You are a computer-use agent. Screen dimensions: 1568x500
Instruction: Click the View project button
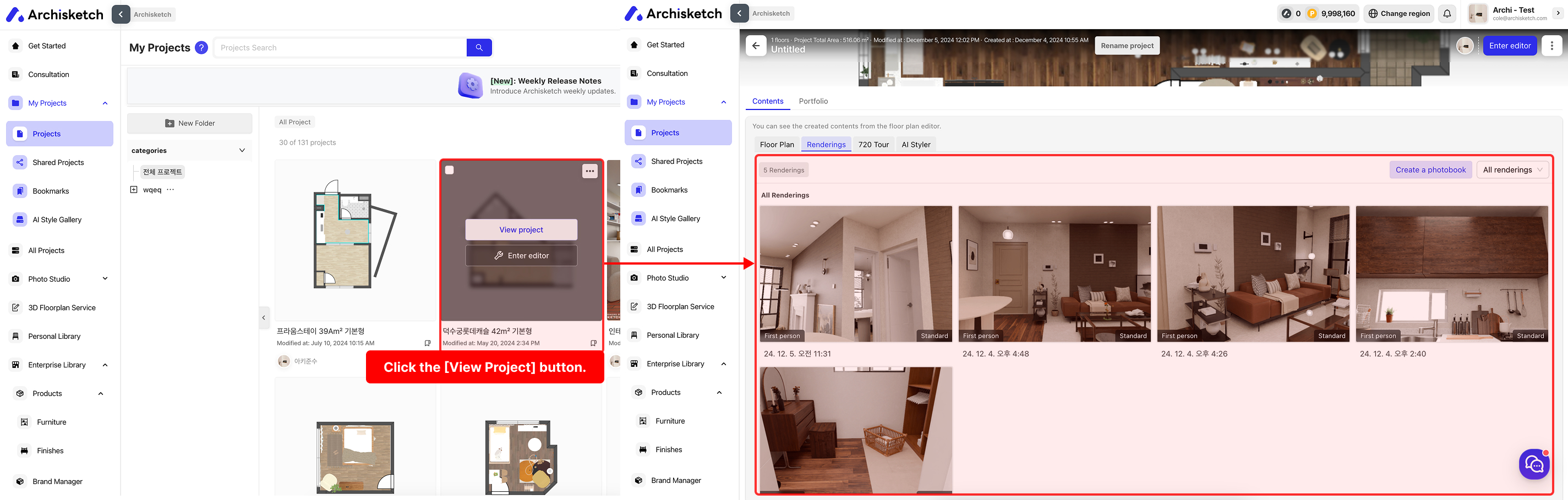[x=521, y=229]
